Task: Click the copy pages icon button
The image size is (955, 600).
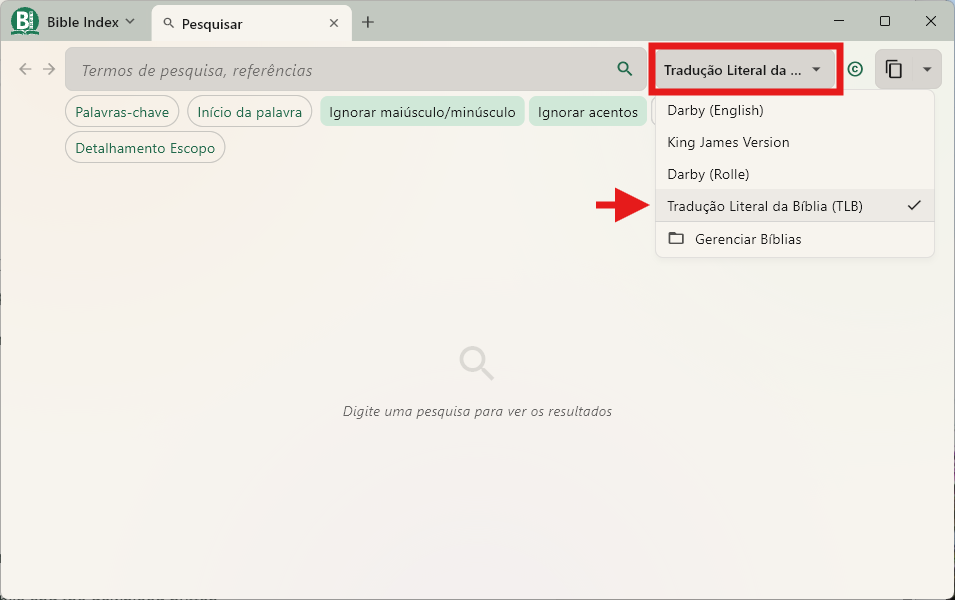Action: coord(893,69)
